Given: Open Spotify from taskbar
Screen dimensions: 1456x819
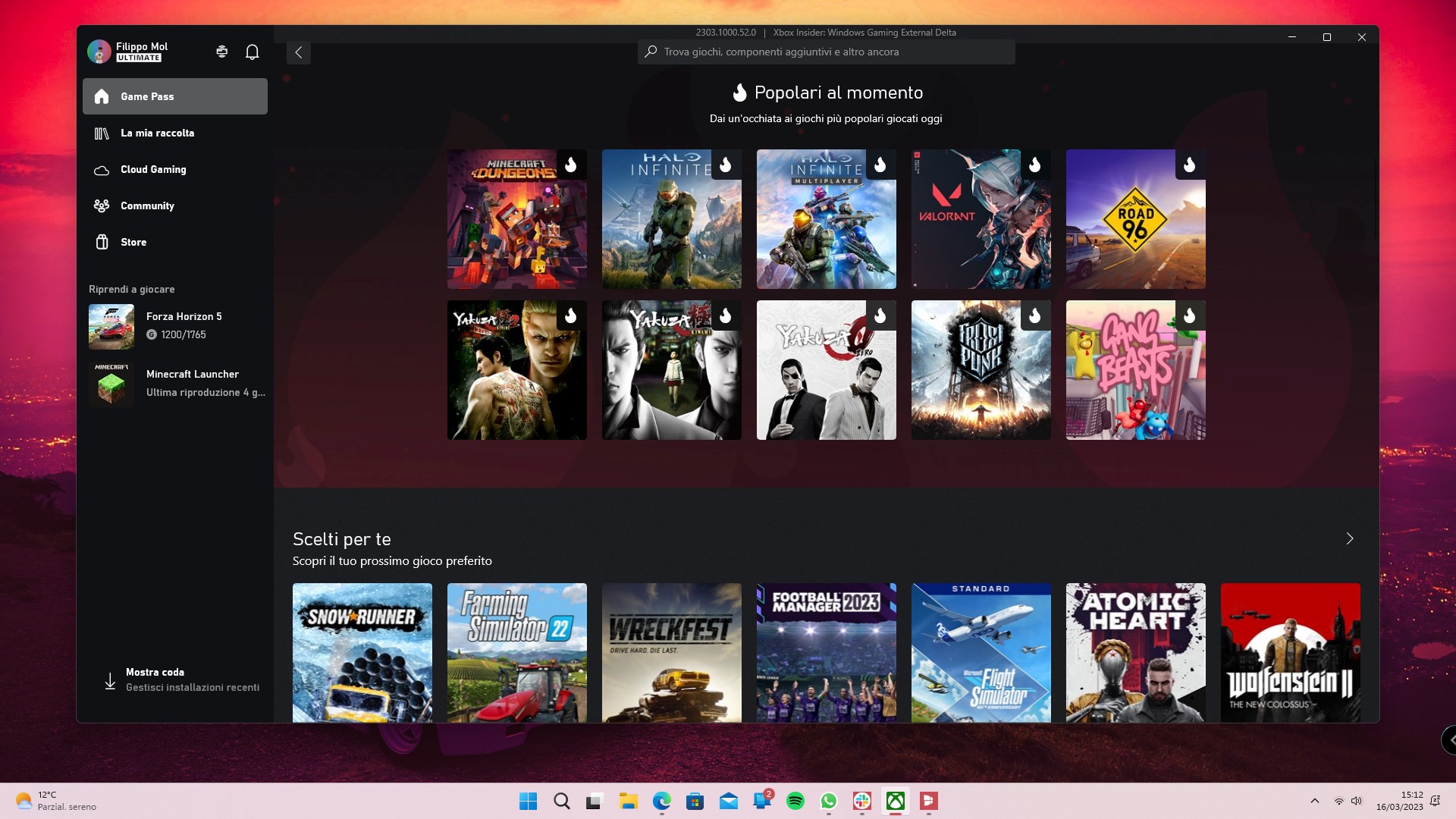Looking at the screenshot, I should (x=795, y=801).
